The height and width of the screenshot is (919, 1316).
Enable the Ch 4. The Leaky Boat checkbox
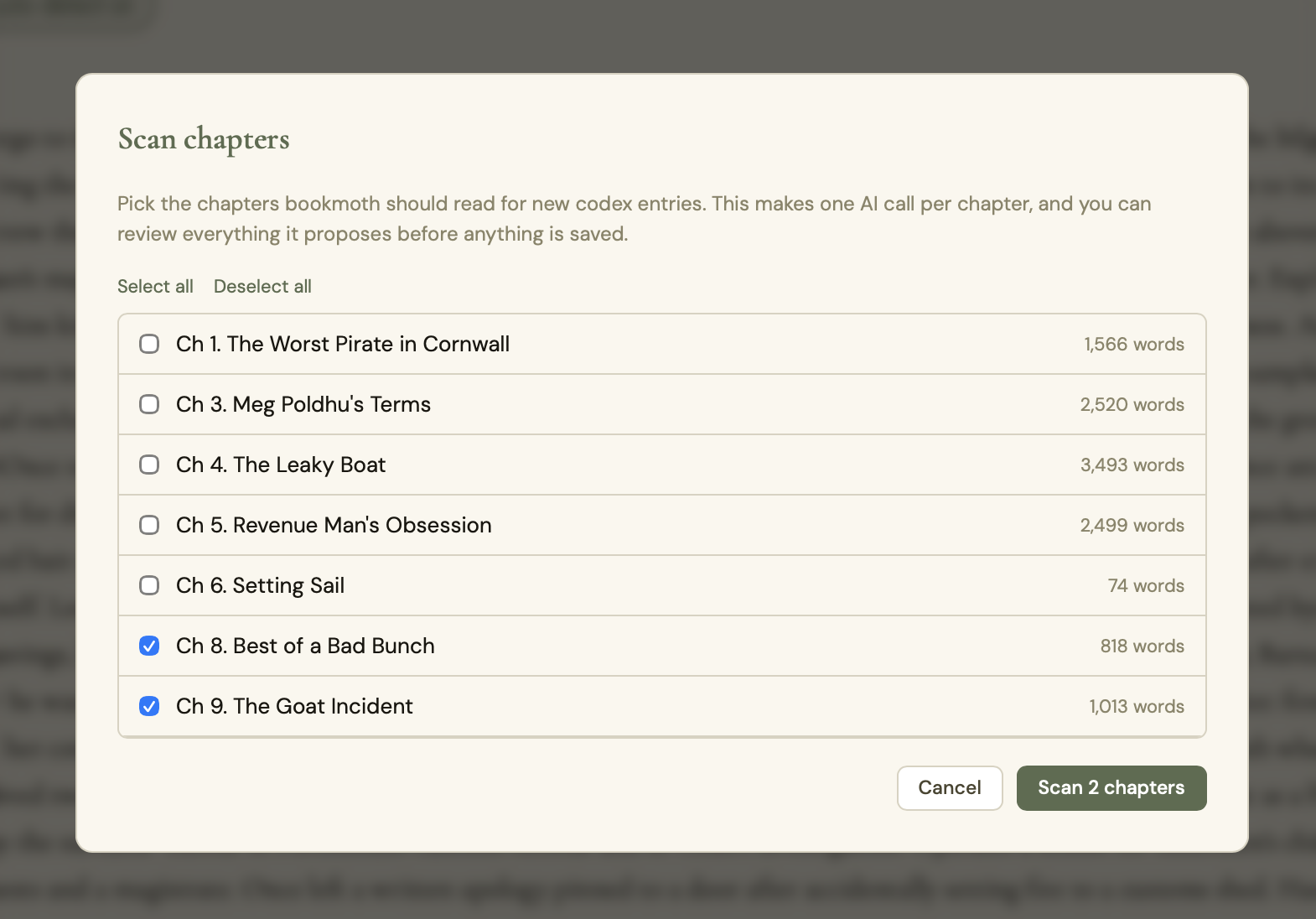(149, 465)
